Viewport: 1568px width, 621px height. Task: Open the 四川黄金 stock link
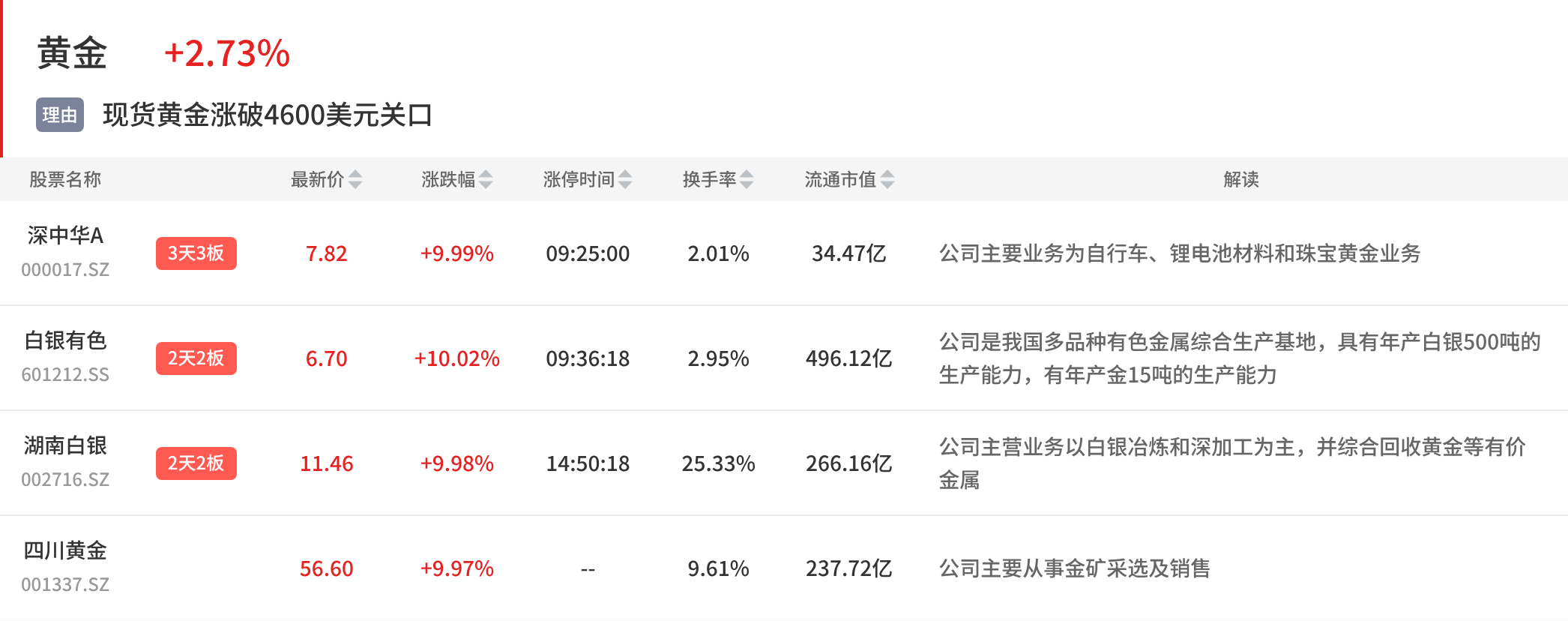click(x=65, y=550)
